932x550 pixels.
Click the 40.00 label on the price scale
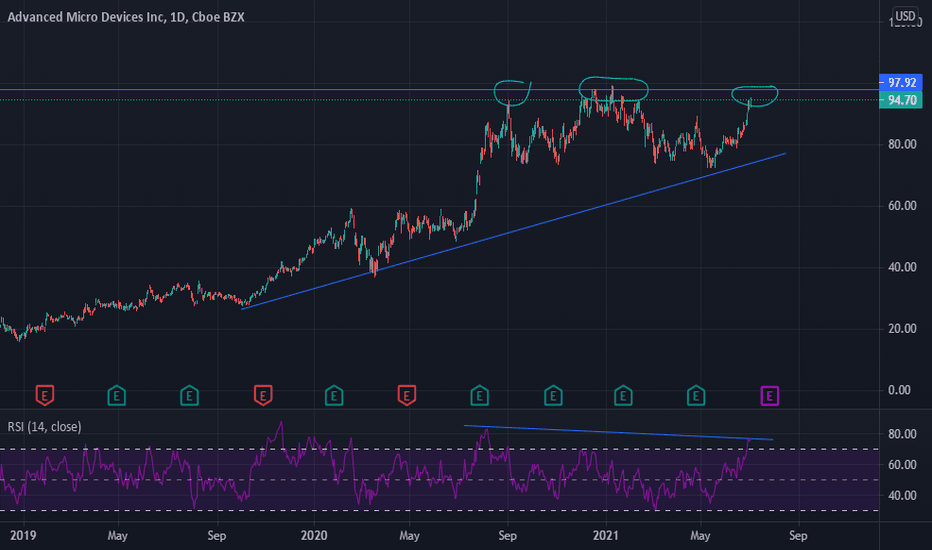pos(902,267)
